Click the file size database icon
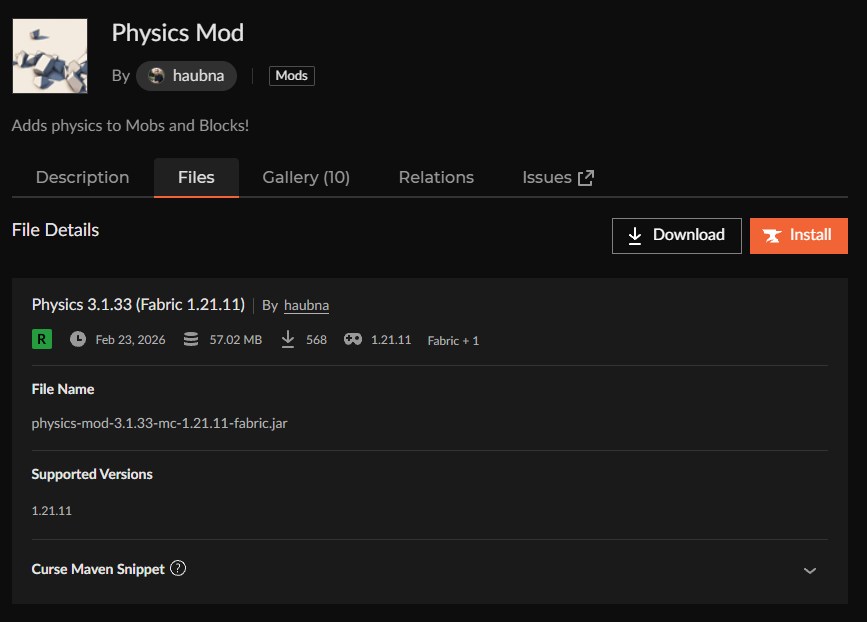The width and height of the screenshot is (867, 622). point(191,339)
